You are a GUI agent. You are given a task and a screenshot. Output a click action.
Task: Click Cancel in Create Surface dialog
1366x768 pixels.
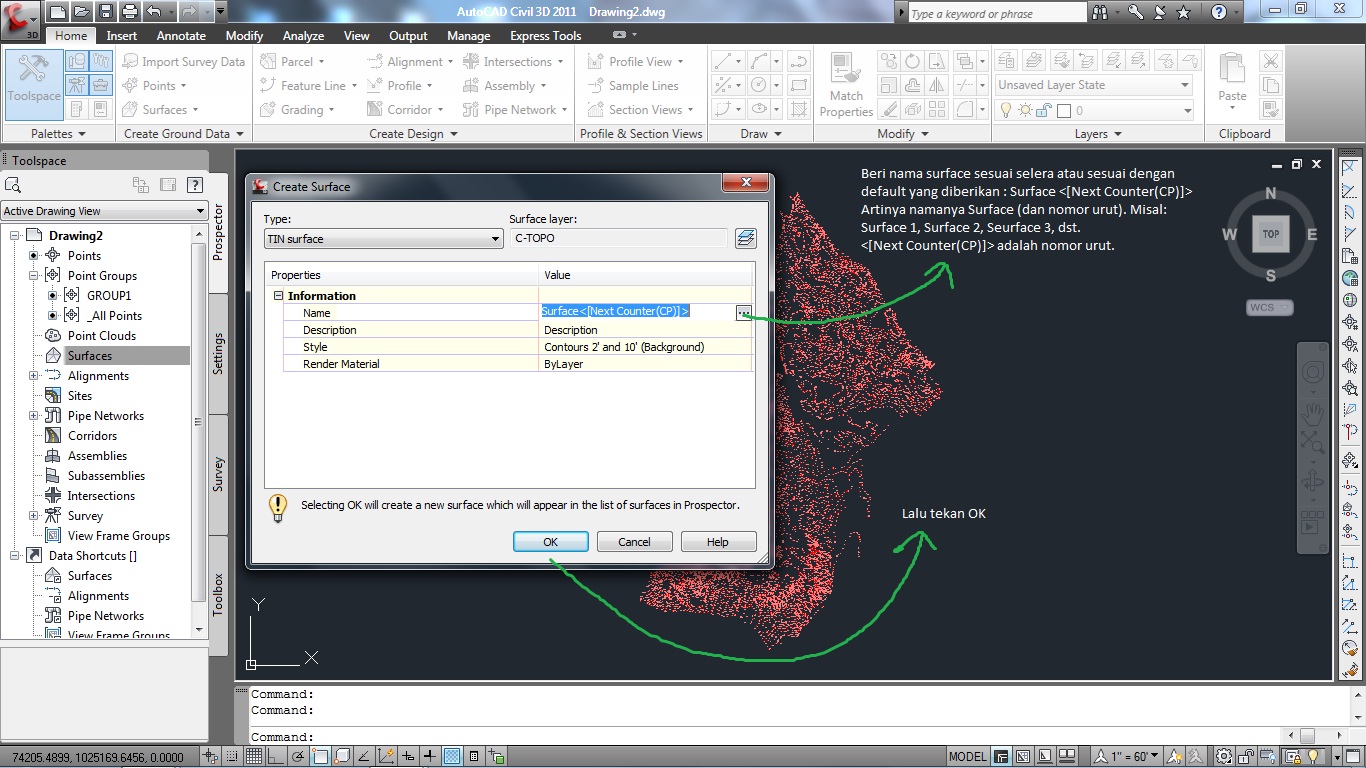point(634,542)
